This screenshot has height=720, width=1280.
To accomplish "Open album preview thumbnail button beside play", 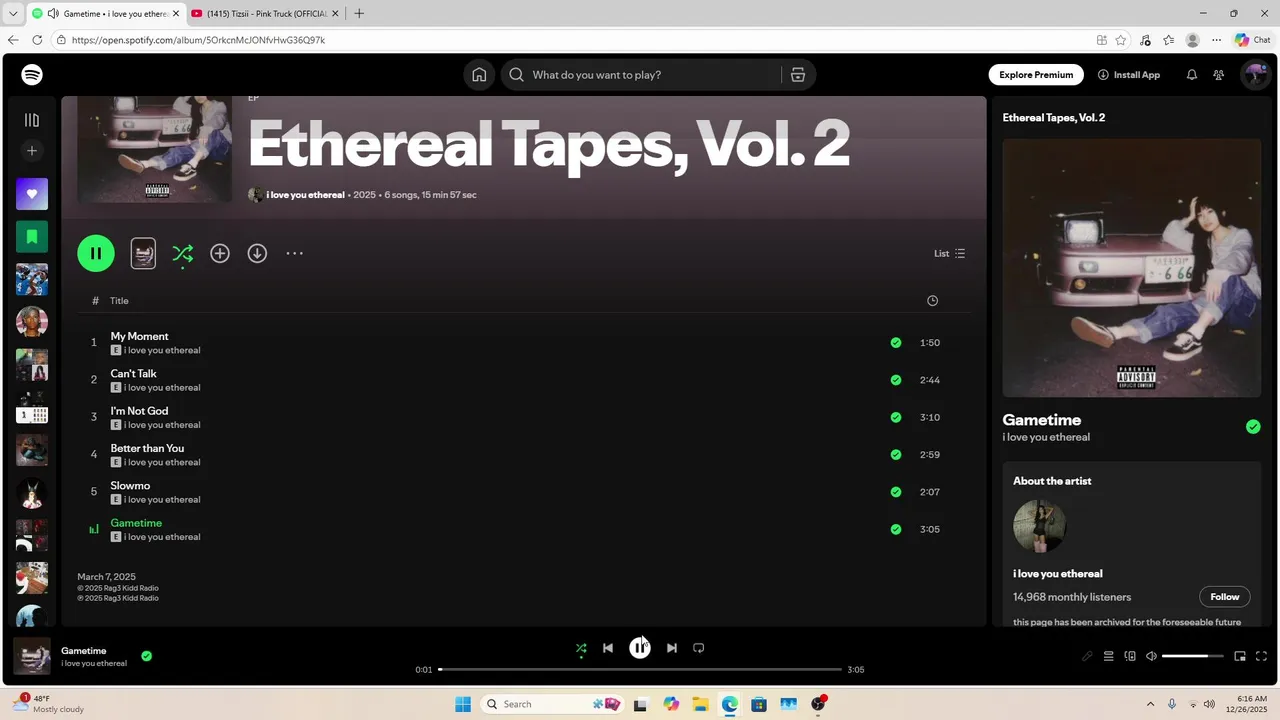I will click(143, 253).
